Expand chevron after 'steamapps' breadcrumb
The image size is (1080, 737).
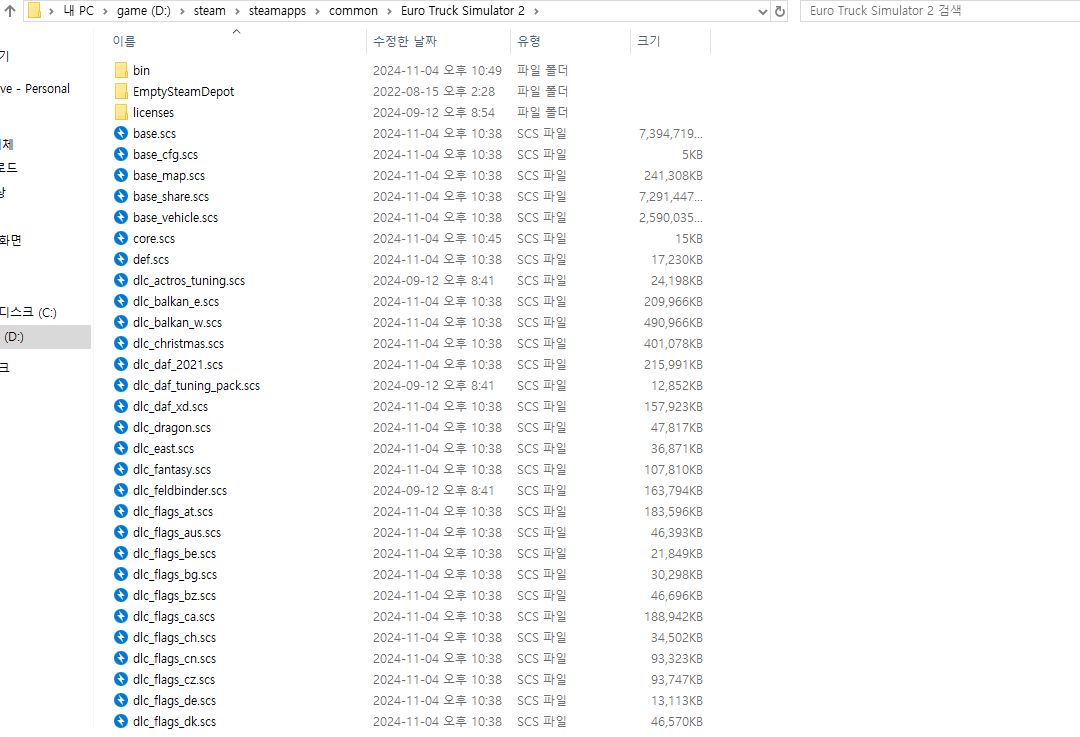[318, 11]
